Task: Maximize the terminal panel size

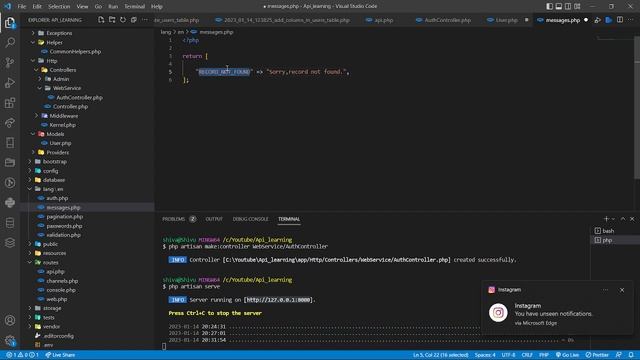Action: click(623, 219)
